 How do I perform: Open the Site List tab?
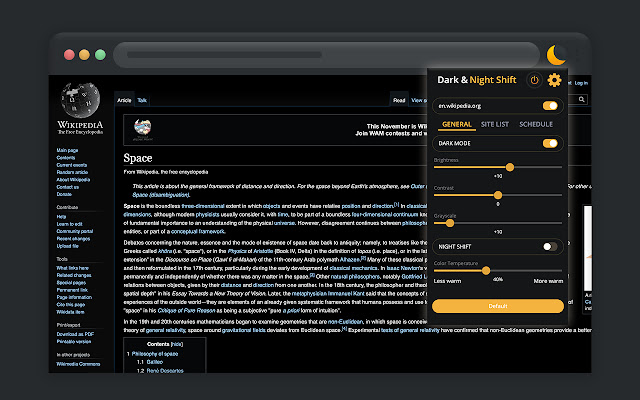(x=495, y=124)
